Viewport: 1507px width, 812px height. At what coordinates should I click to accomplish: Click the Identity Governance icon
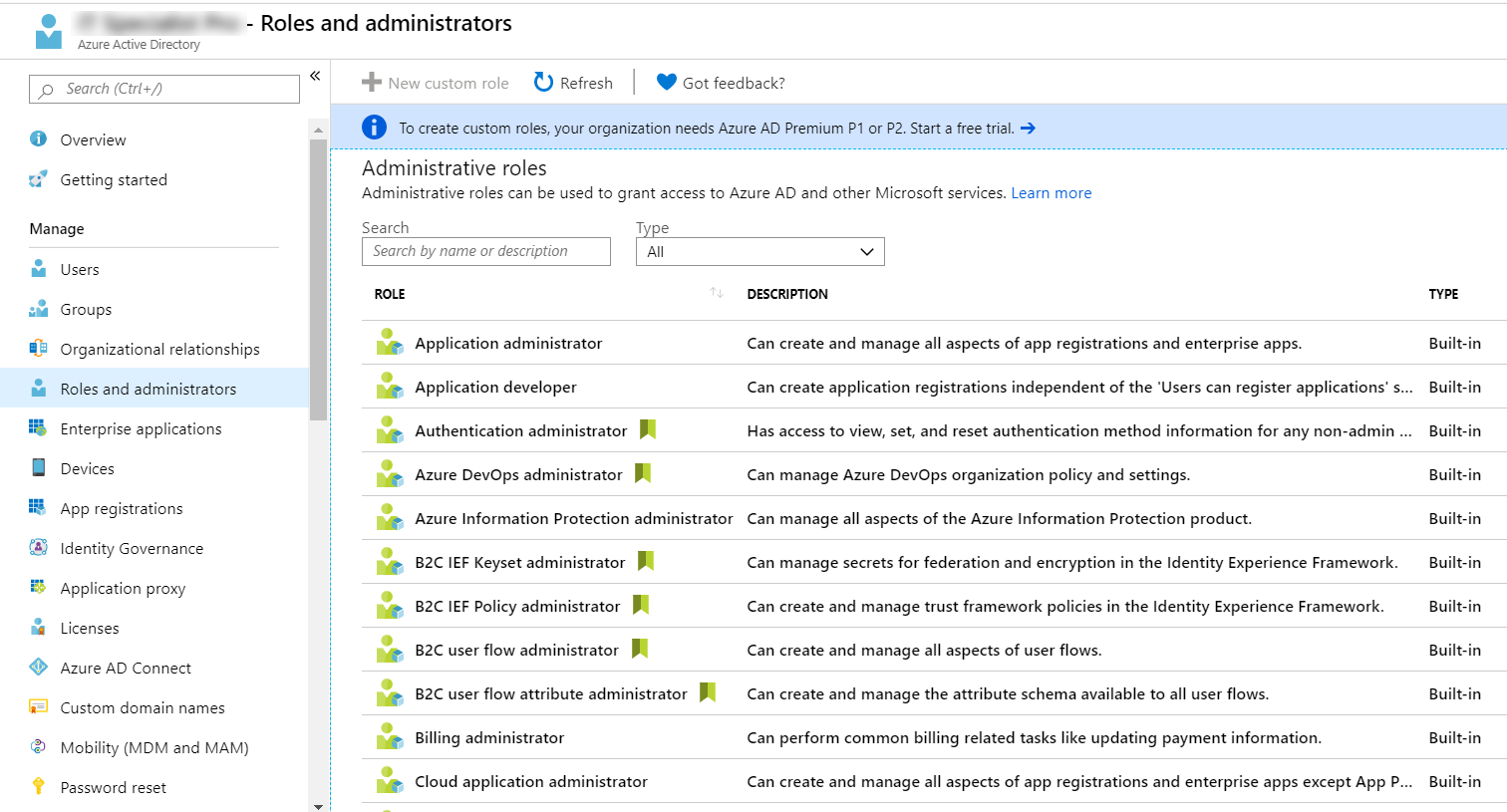(38, 547)
